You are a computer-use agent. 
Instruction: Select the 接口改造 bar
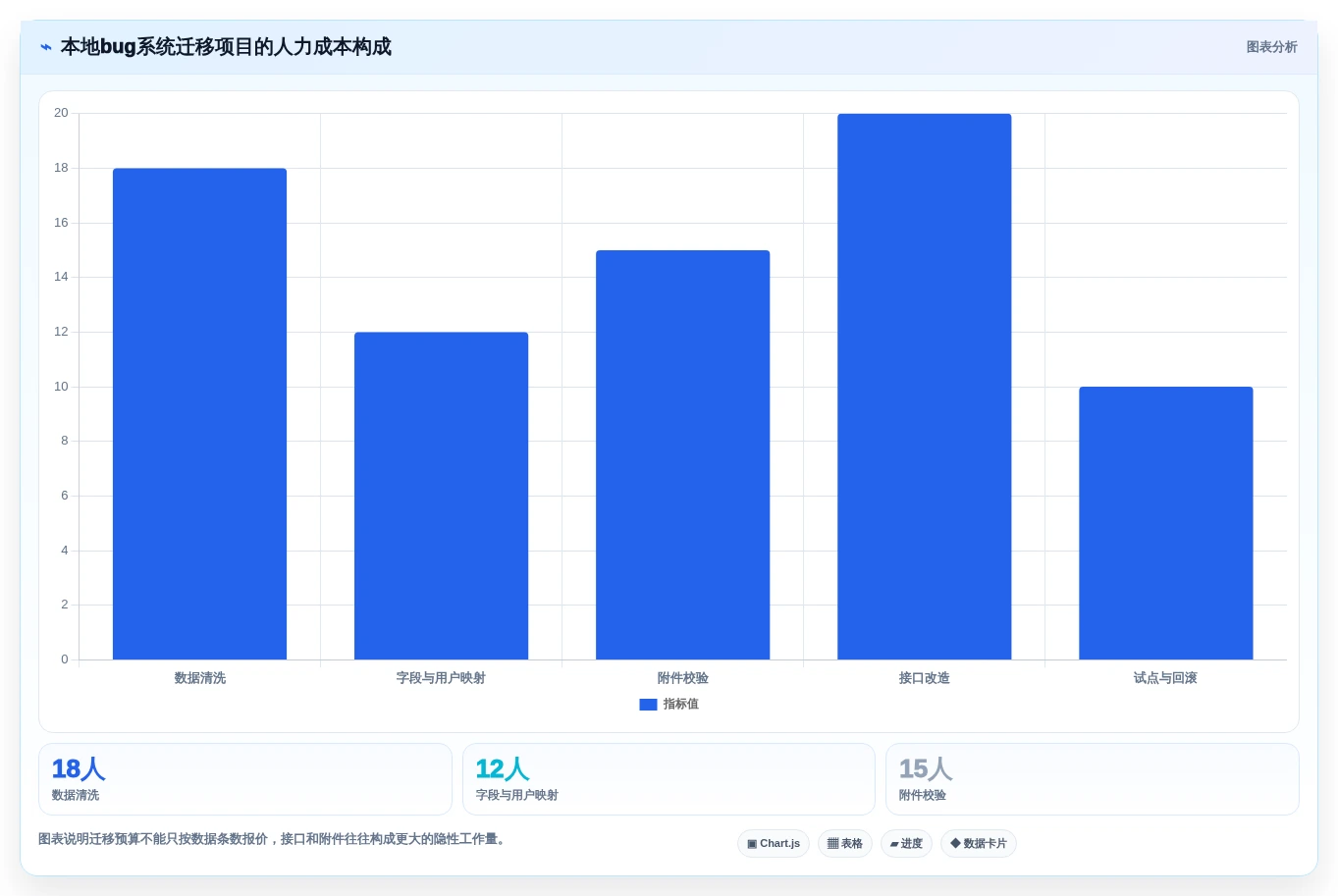tap(924, 387)
